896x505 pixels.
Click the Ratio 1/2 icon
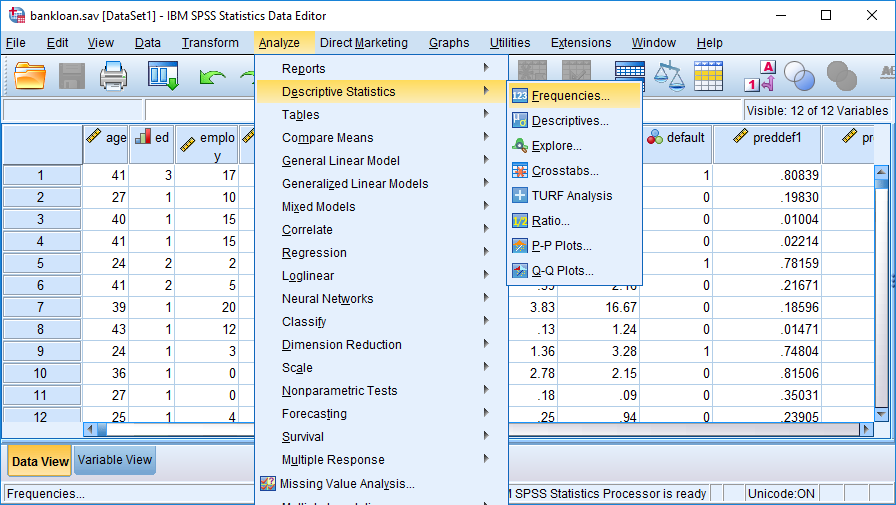coord(519,221)
